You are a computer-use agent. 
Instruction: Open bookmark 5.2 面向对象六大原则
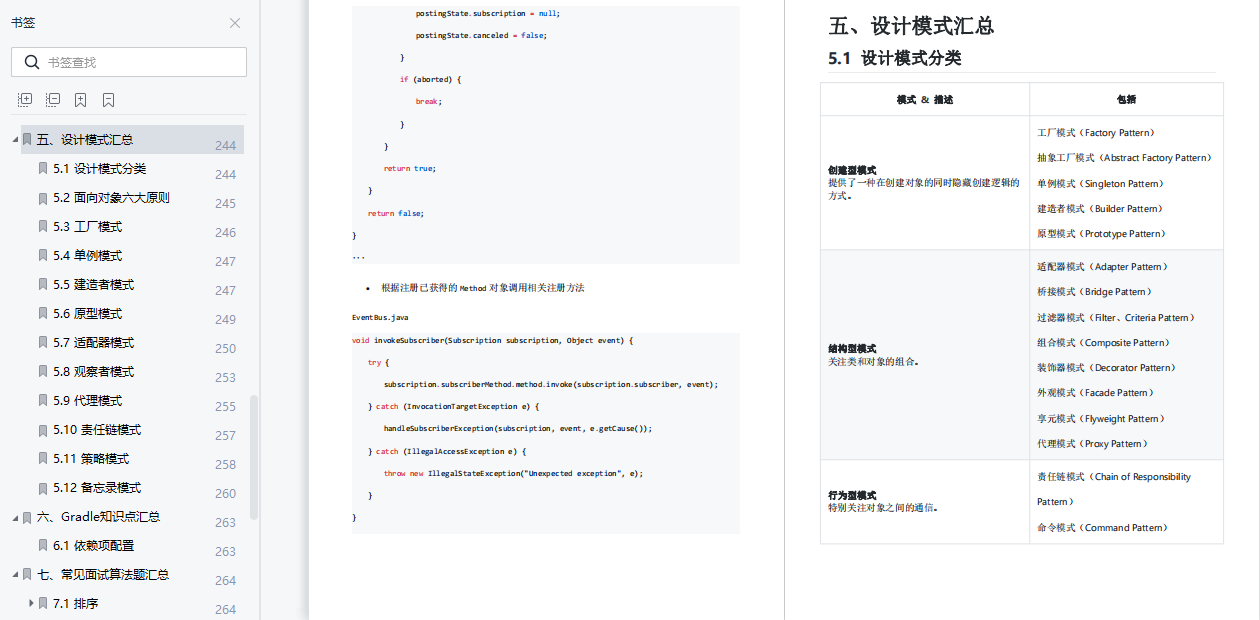coord(111,198)
